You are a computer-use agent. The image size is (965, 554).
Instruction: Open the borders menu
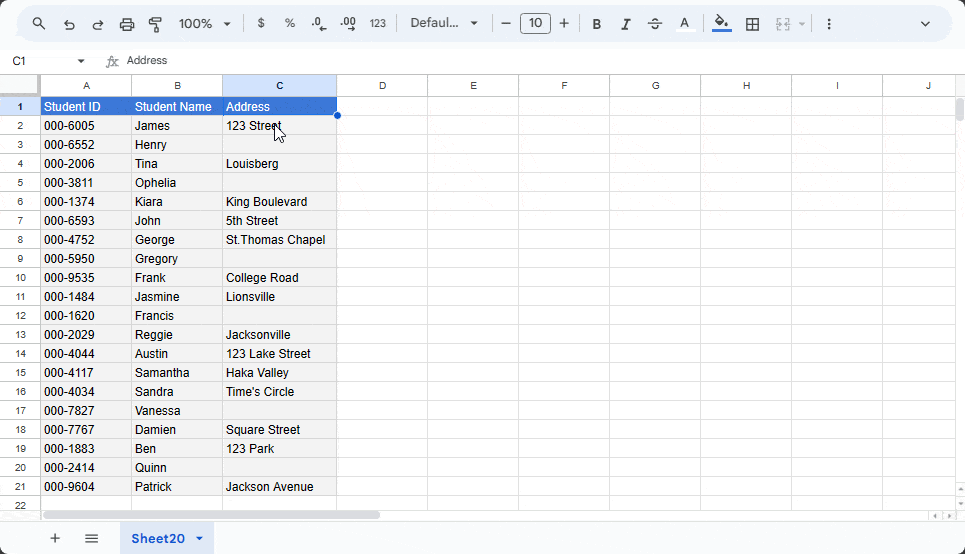[752, 24]
